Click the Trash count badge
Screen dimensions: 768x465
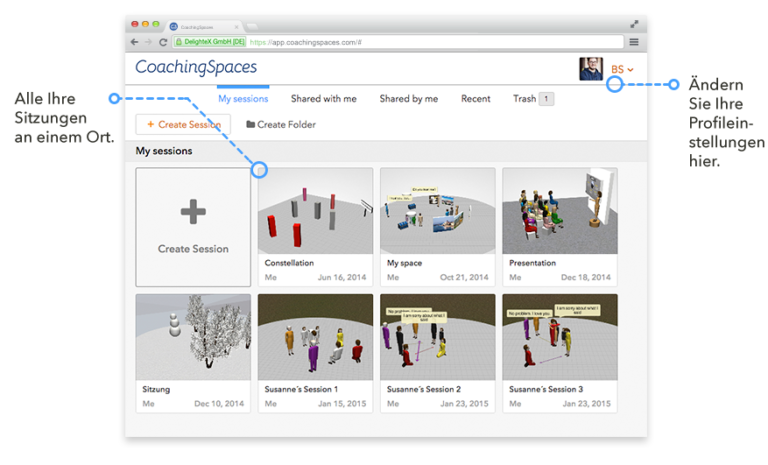coord(546,98)
